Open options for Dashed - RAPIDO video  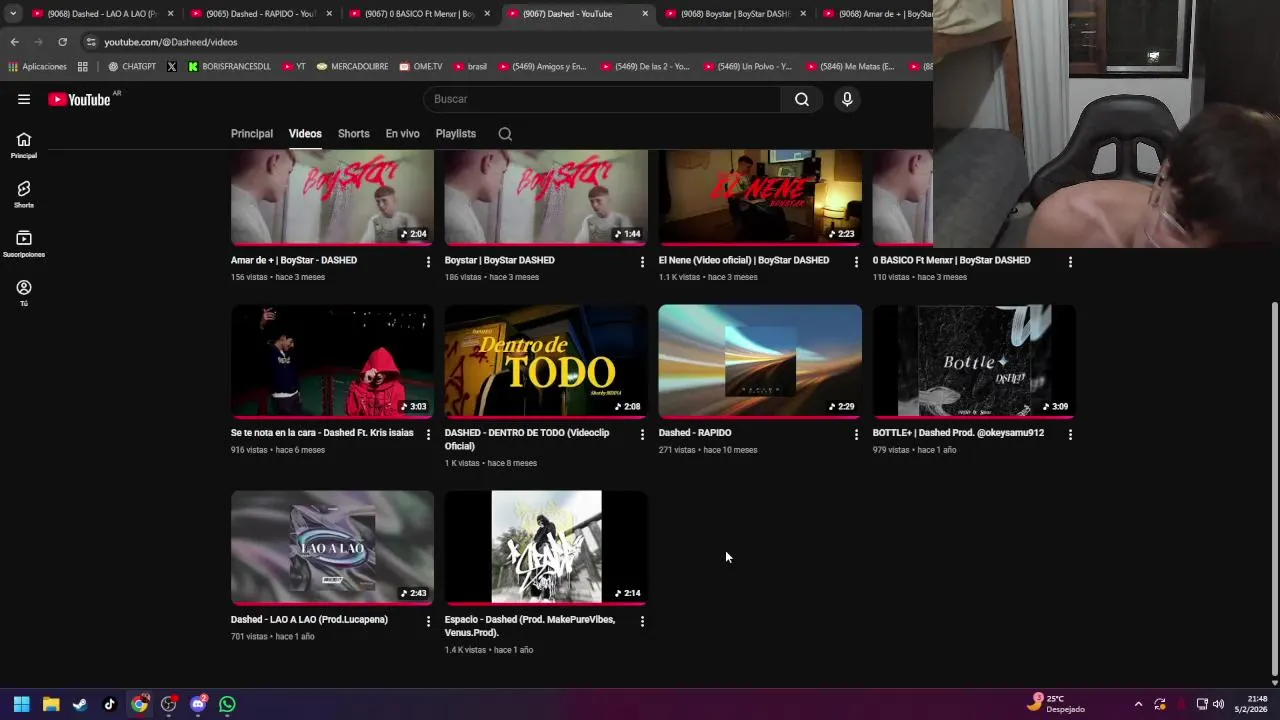pyautogui.click(x=856, y=435)
